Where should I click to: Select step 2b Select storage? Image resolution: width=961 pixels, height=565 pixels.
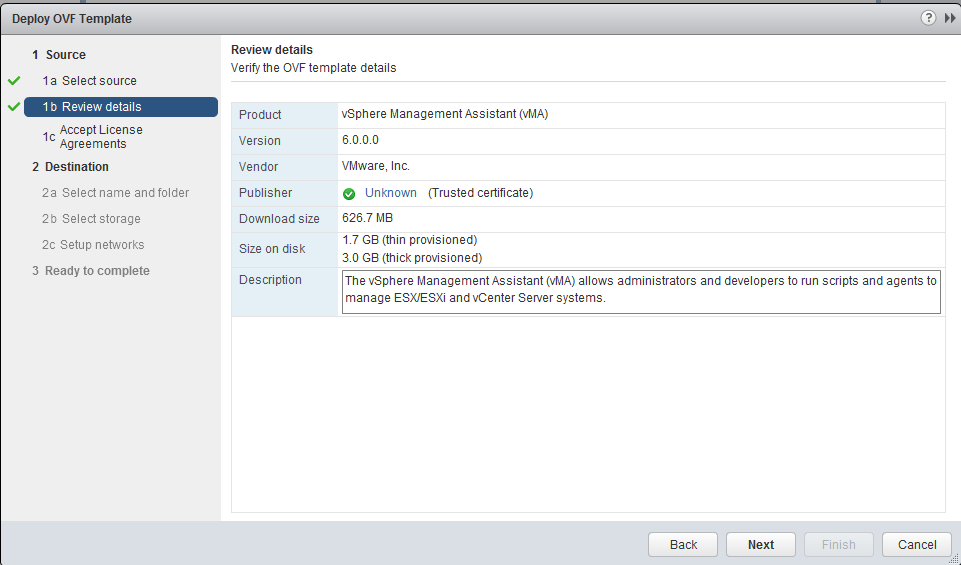click(x=91, y=219)
